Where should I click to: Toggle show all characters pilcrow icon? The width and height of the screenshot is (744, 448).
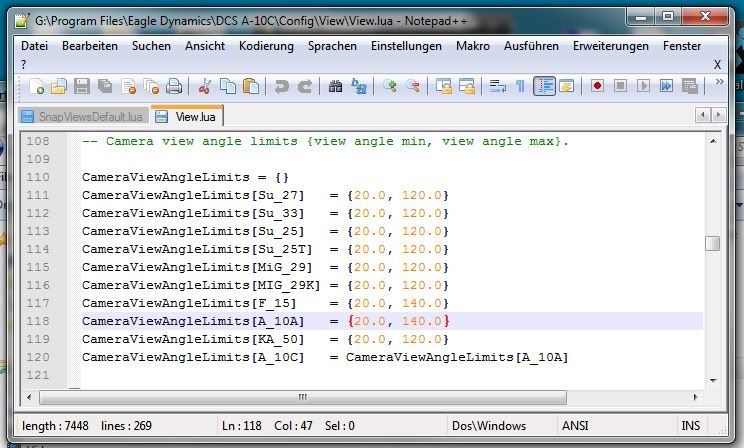point(520,87)
